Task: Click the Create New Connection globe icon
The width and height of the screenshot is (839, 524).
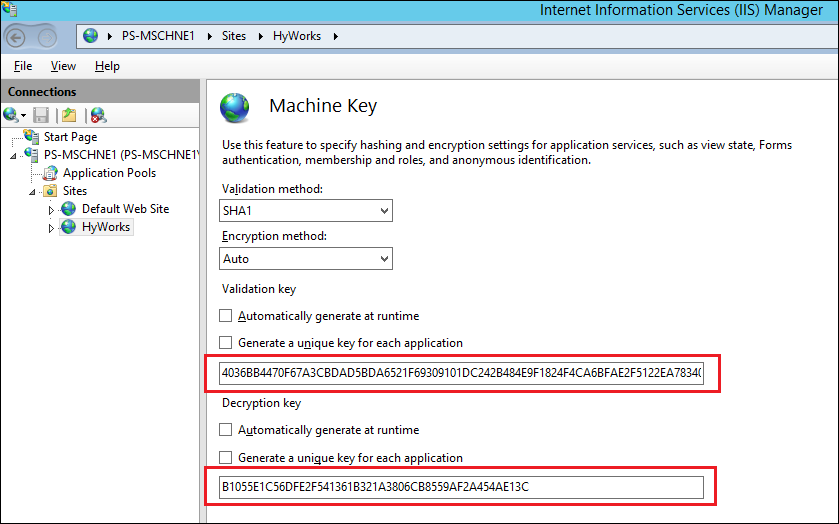Action: point(11,115)
